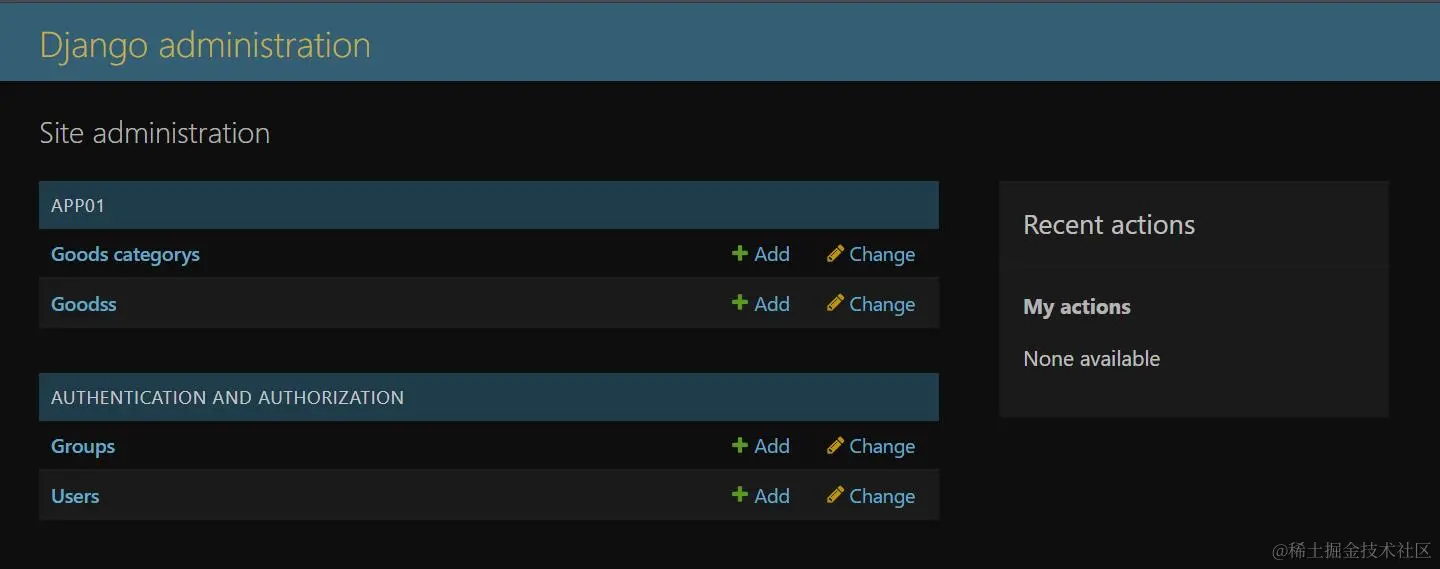Click the pencil icon in Groups row
Viewport: 1440px width, 569px height.
point(835,446)
